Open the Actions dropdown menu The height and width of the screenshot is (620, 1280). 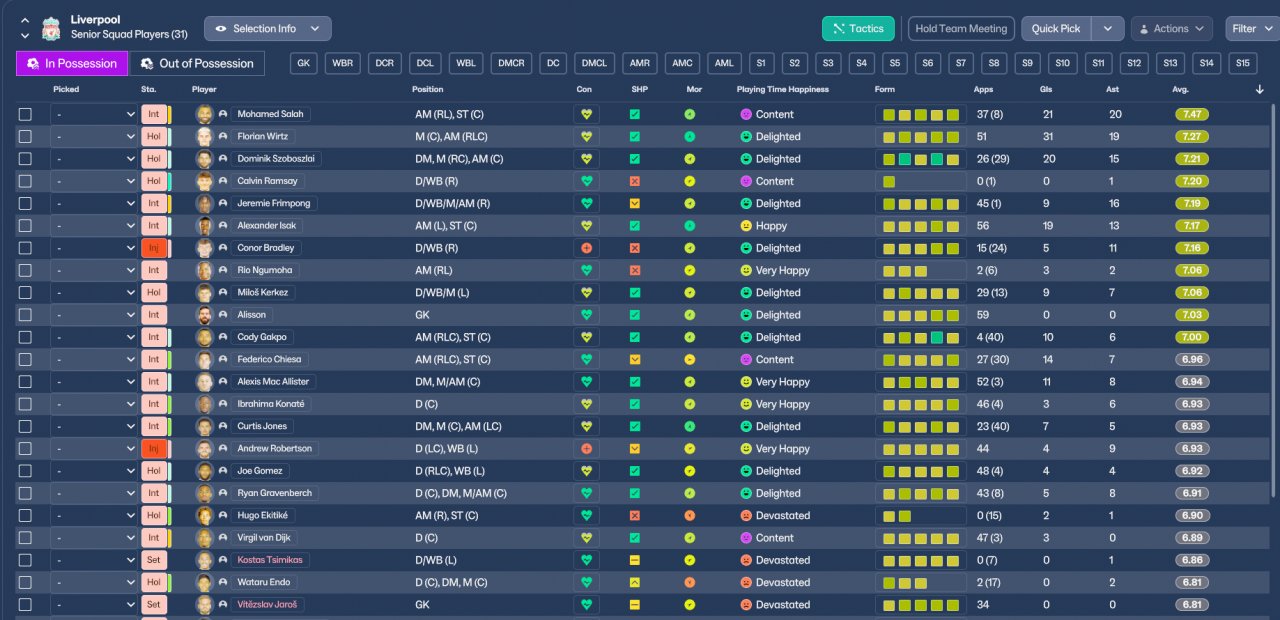[x=1171, y=29]
